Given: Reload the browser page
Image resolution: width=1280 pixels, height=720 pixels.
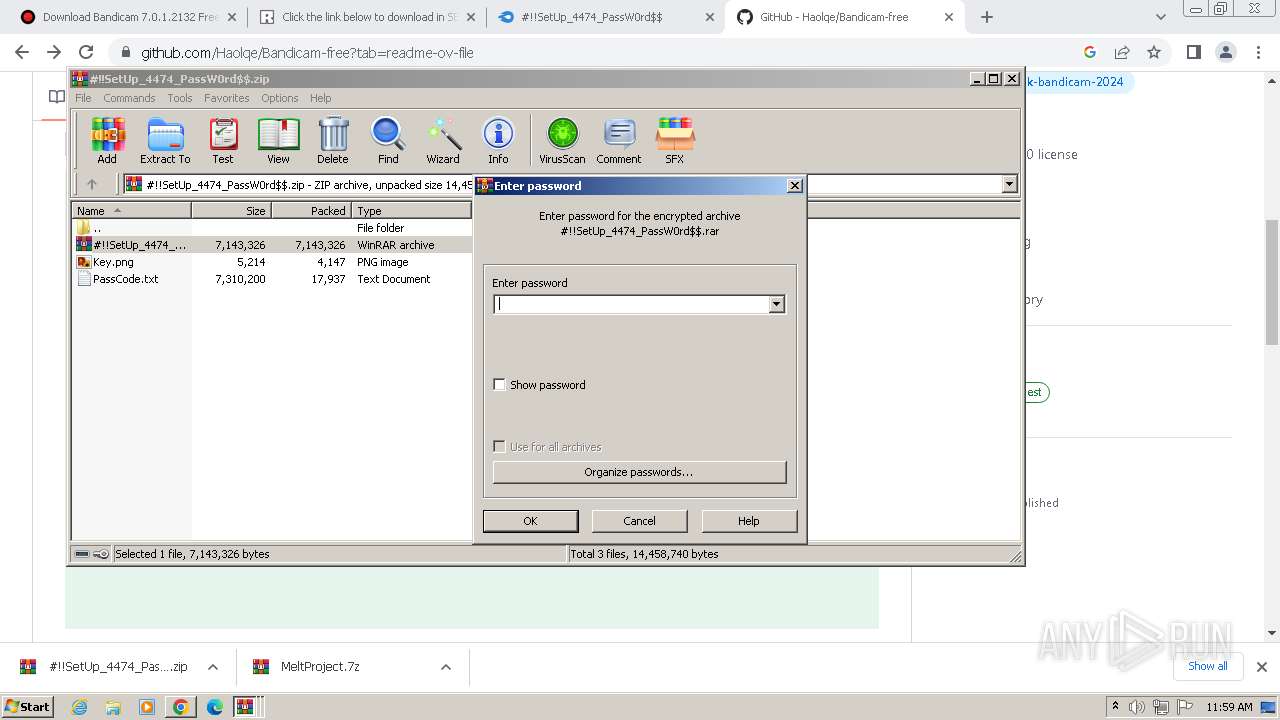Looking at the screenshot, I should (x=86, y=52).
